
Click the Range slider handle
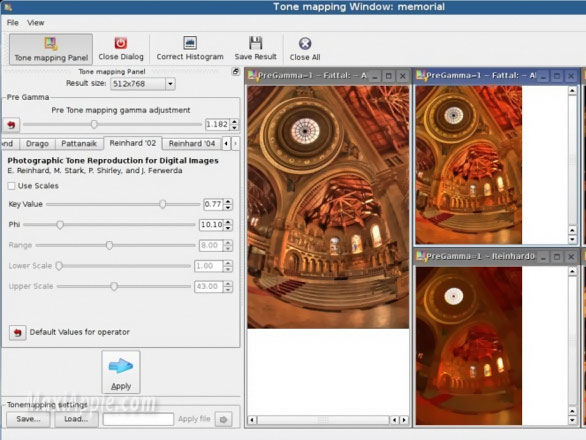(x=109, y=245)
